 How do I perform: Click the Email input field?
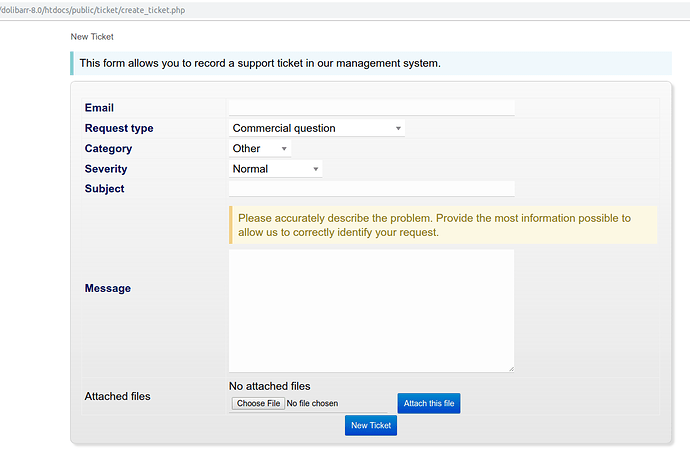click(x=371, y=108)
